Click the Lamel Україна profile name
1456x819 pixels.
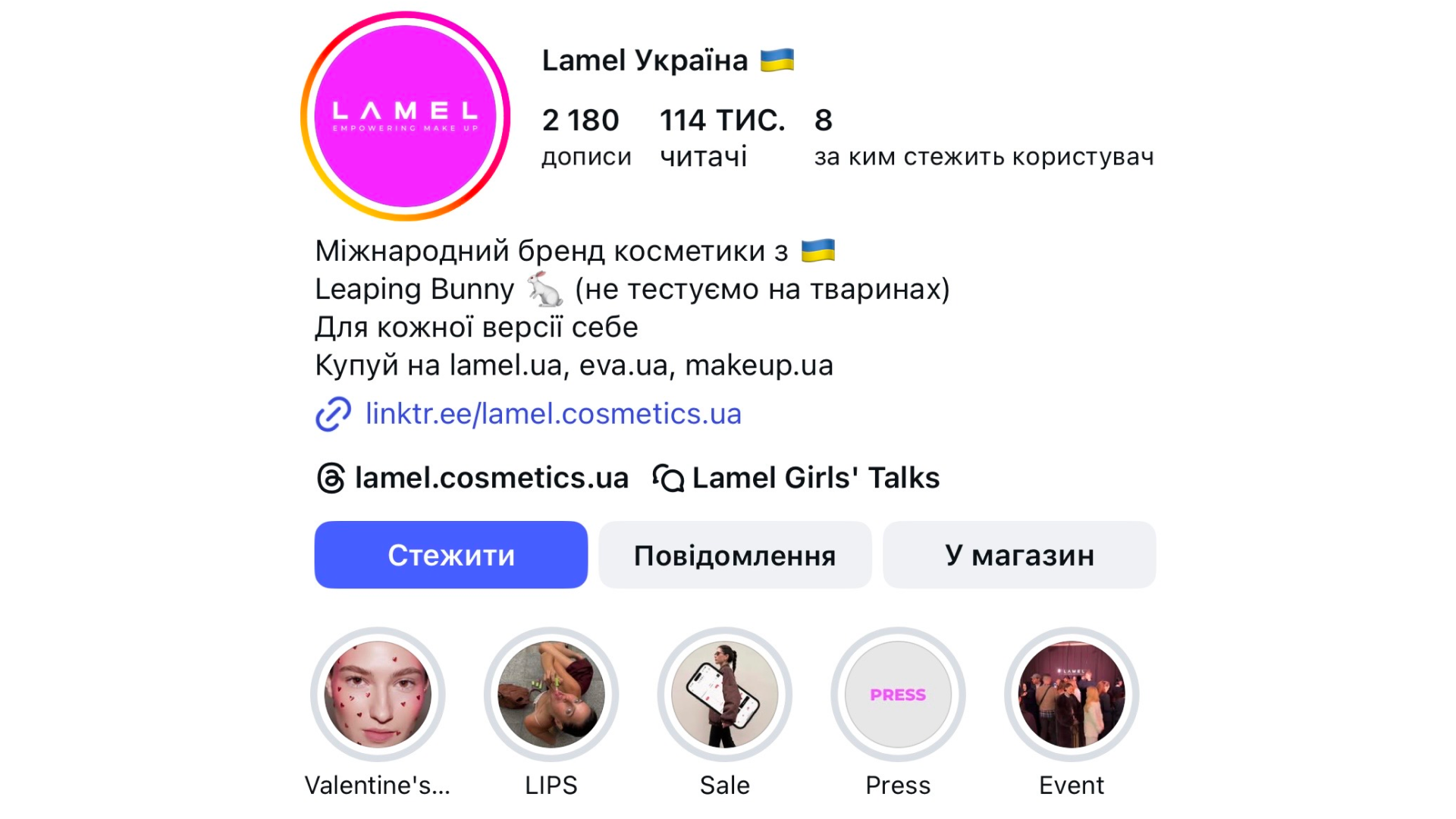tap(645, 61)
